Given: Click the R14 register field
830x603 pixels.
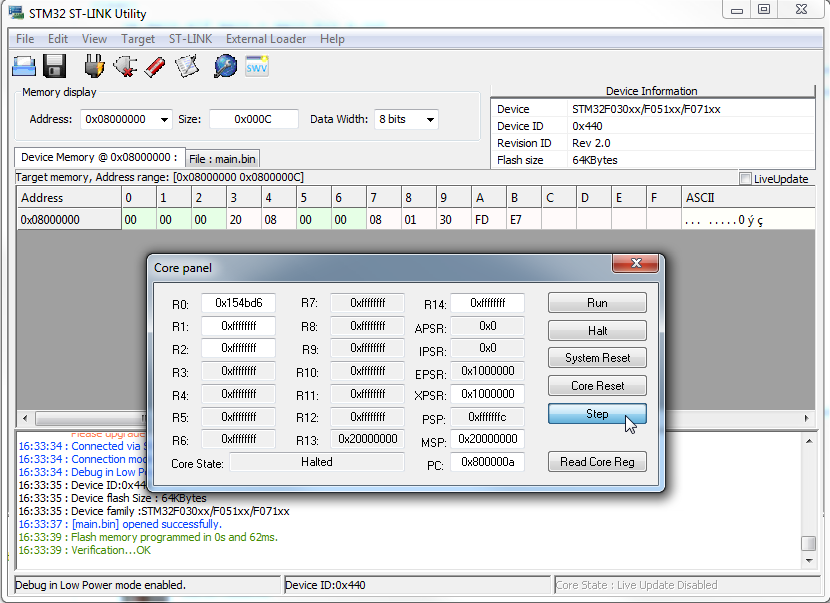Looking at the screenshot, I should (488, 303).
